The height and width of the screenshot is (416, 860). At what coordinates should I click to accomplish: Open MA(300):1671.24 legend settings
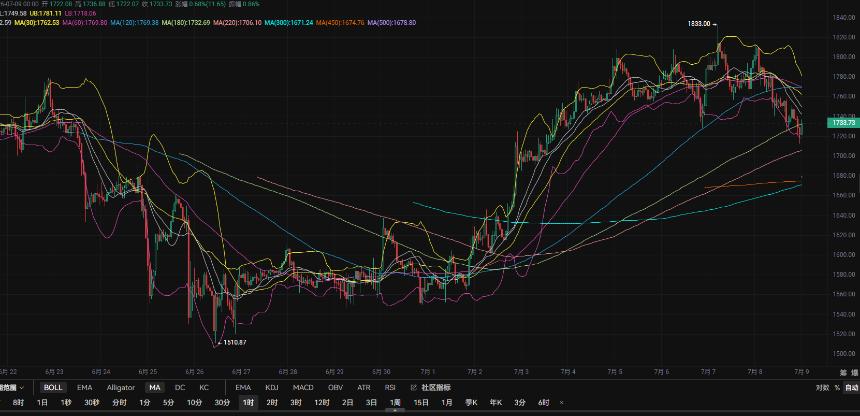tap(288, 23)
